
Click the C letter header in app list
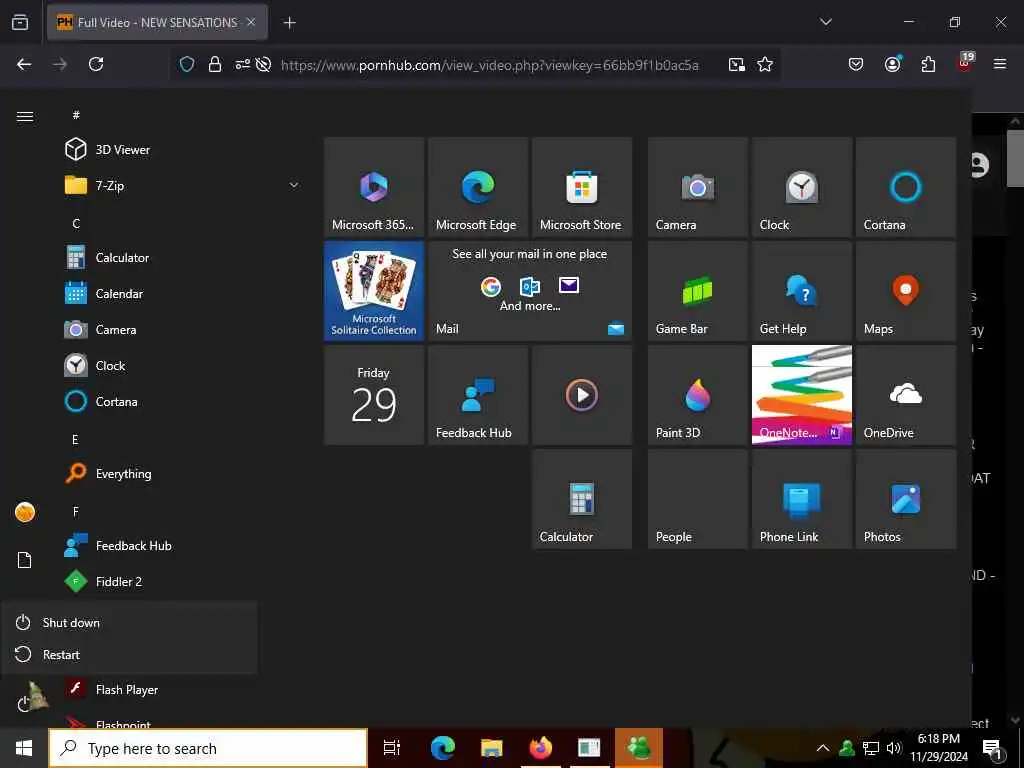tap(76, 223)
